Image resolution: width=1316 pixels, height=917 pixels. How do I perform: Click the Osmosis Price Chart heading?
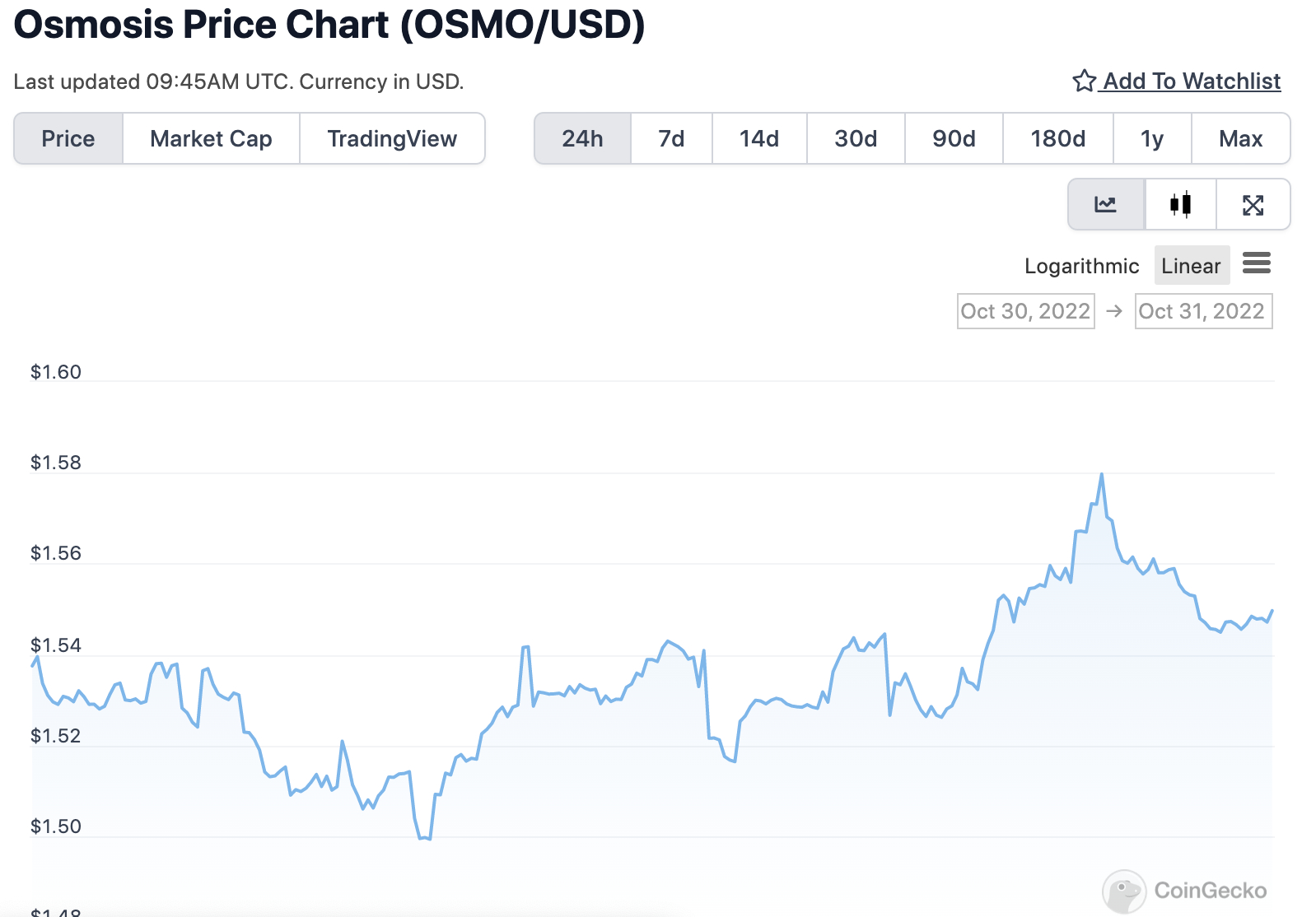(329, 25)
